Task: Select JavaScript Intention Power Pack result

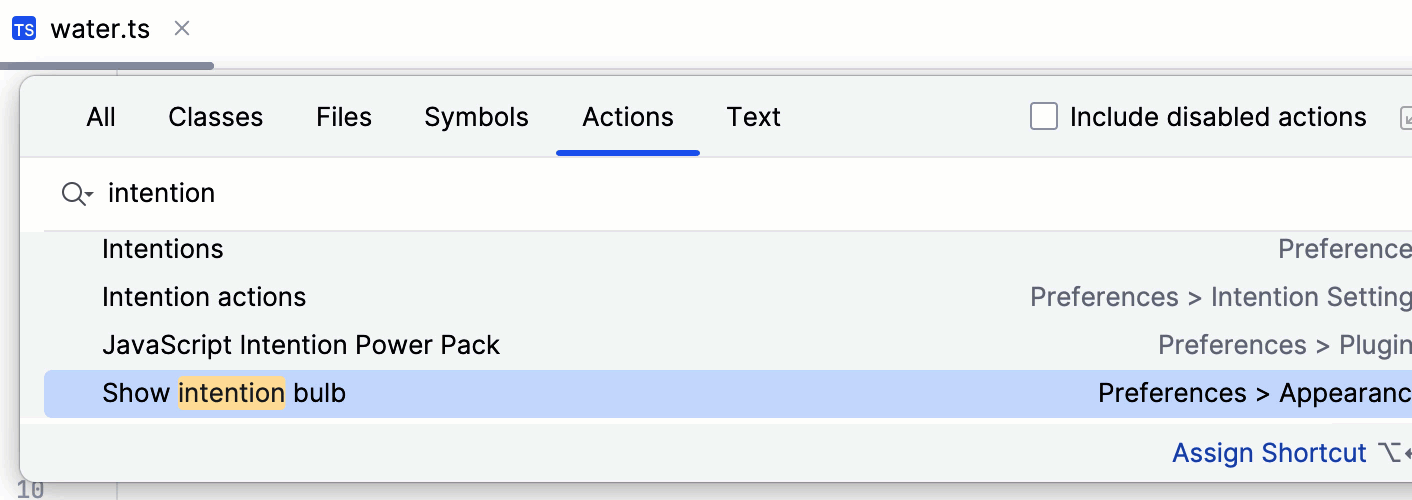Action: coord(301,345)
